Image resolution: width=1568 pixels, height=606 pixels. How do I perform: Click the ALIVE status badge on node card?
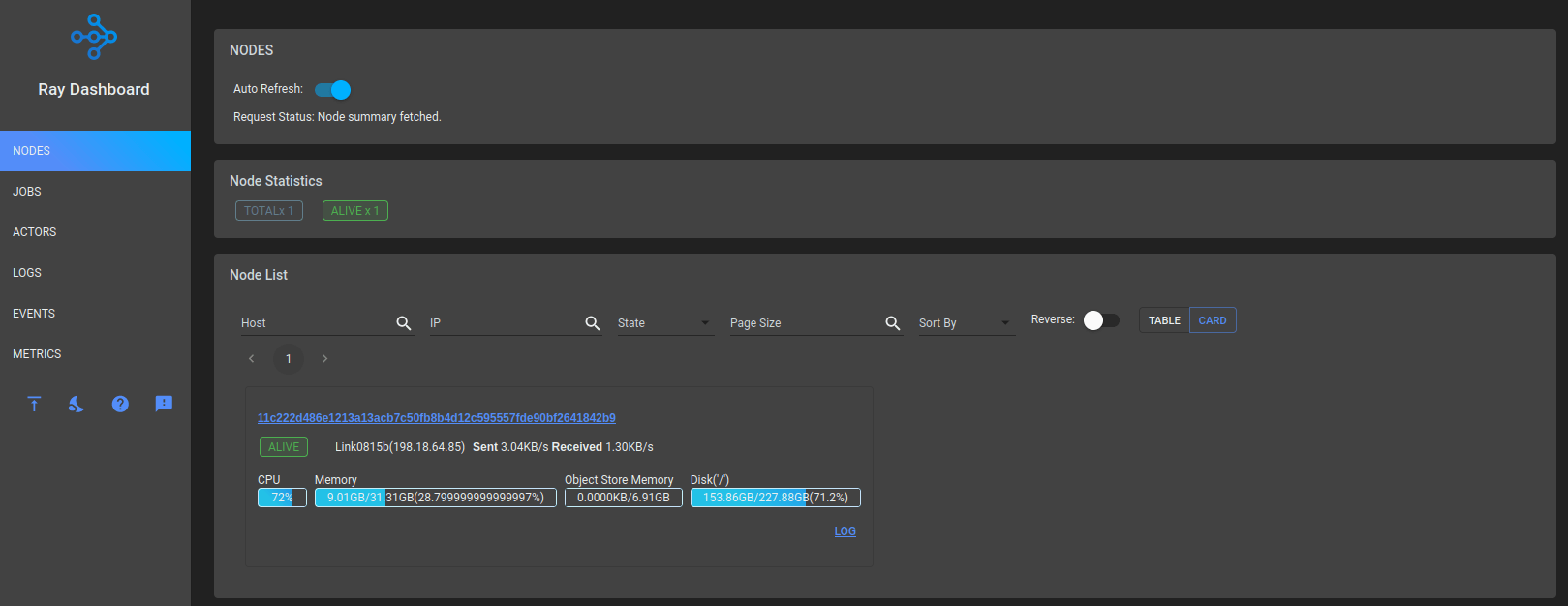point(284,447)
